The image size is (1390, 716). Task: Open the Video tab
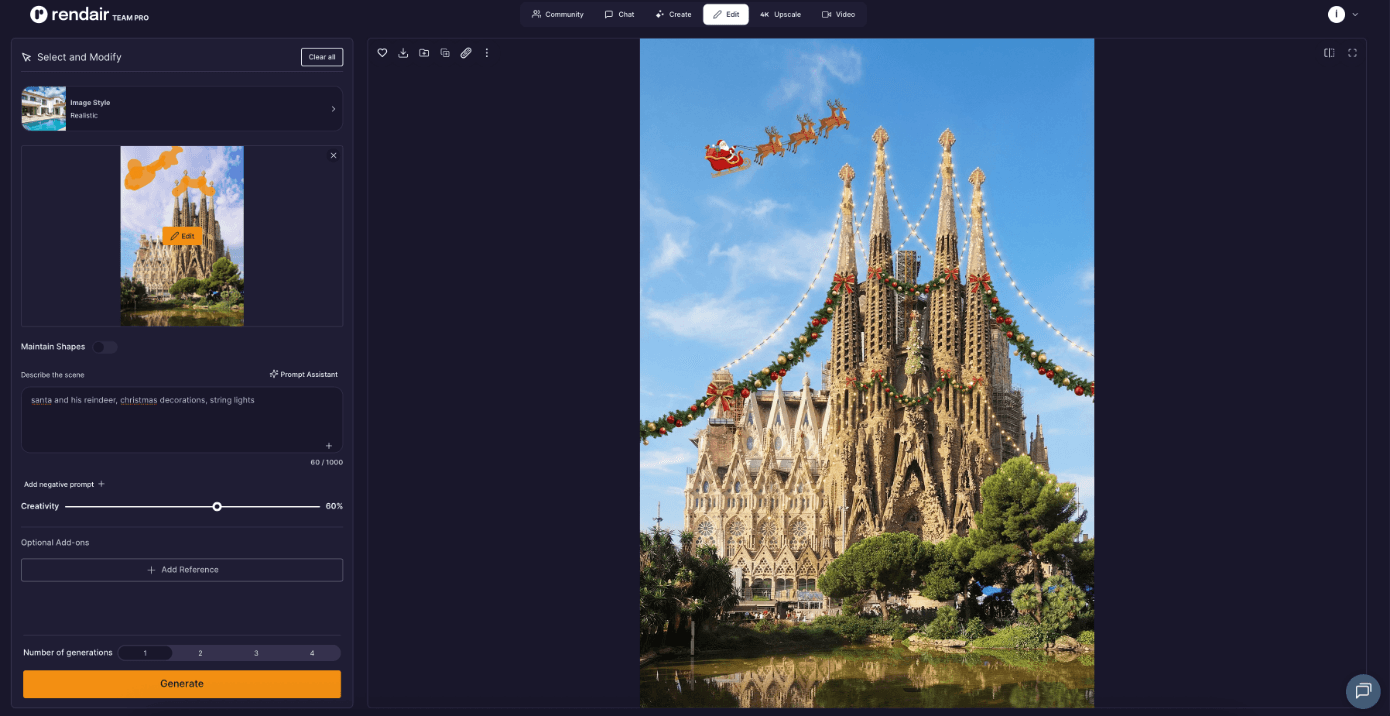click(838, 14)
